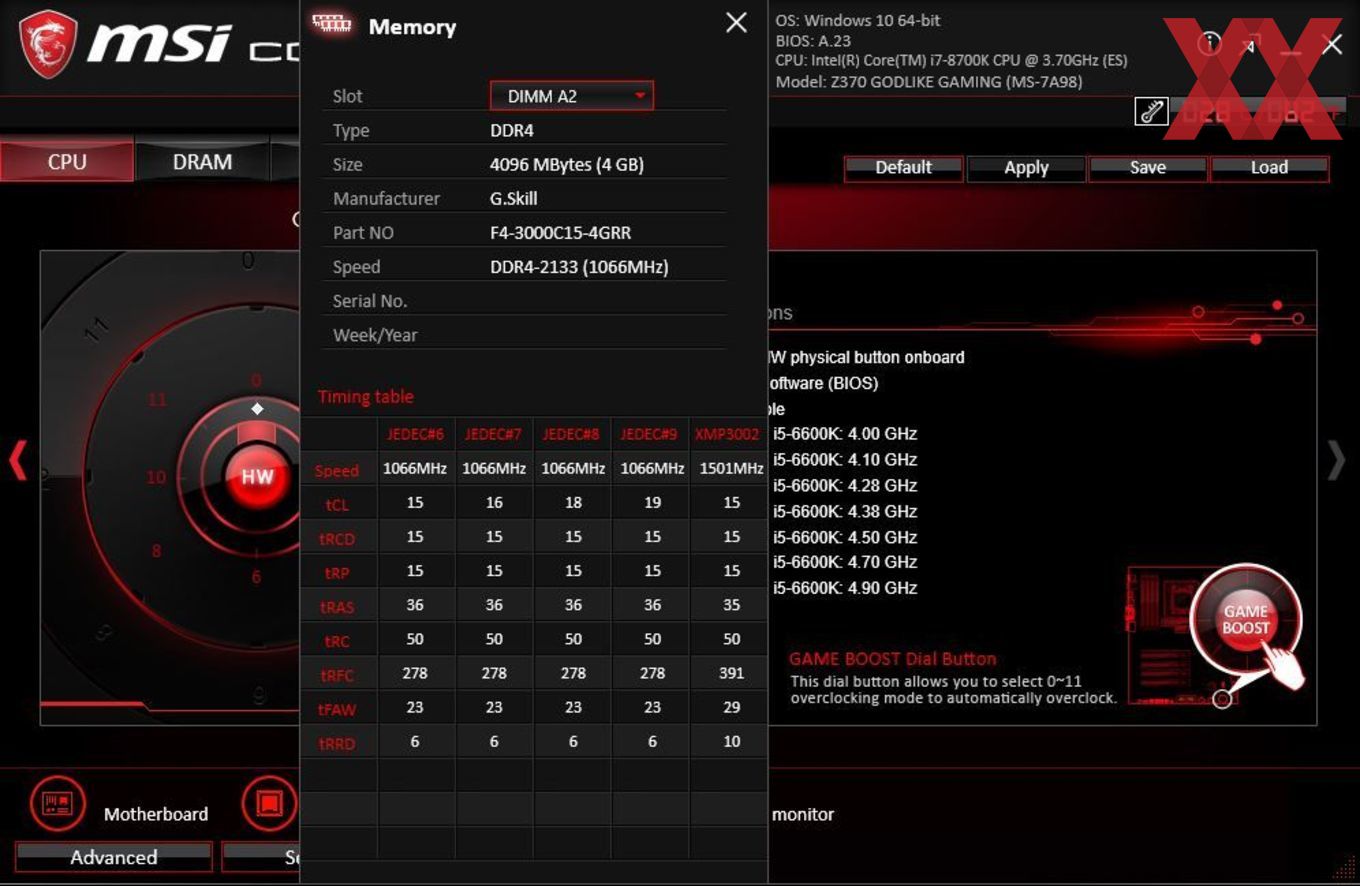Click the GAME BOOST Dial Button heading
1360x886 pixels.
point(892,659)
